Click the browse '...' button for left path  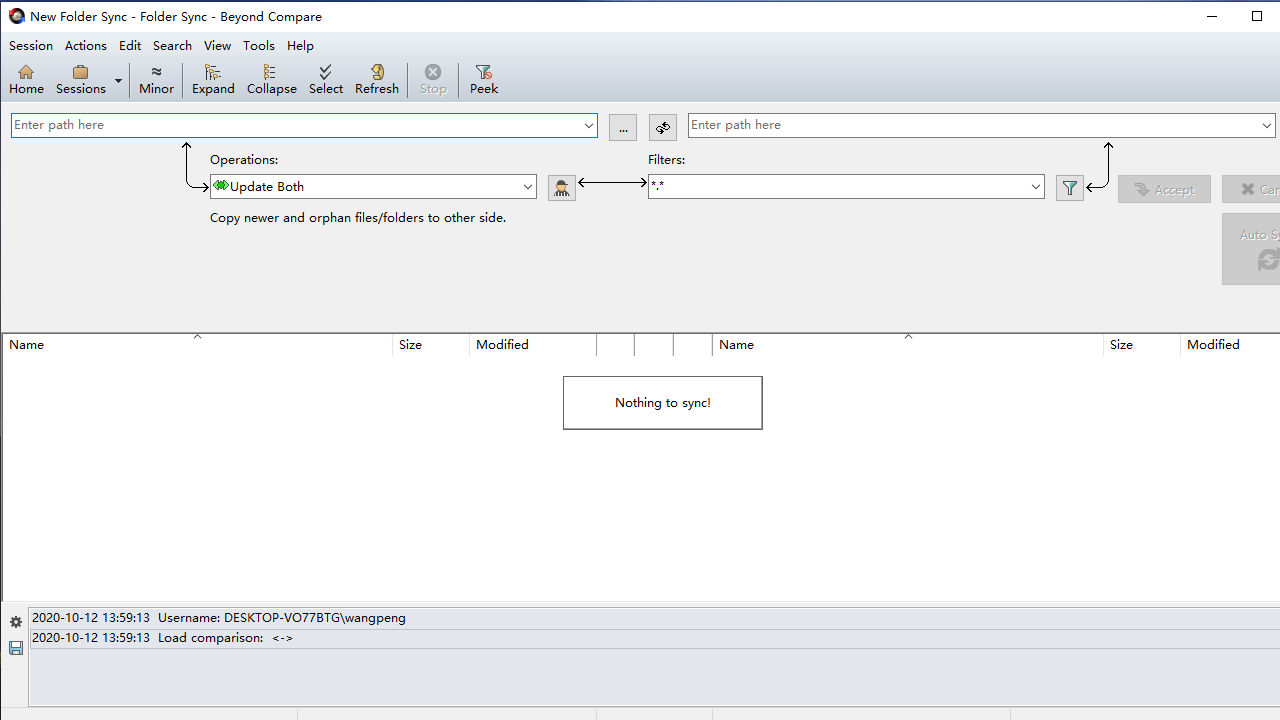pyautogui.click(x=622, y=127)
